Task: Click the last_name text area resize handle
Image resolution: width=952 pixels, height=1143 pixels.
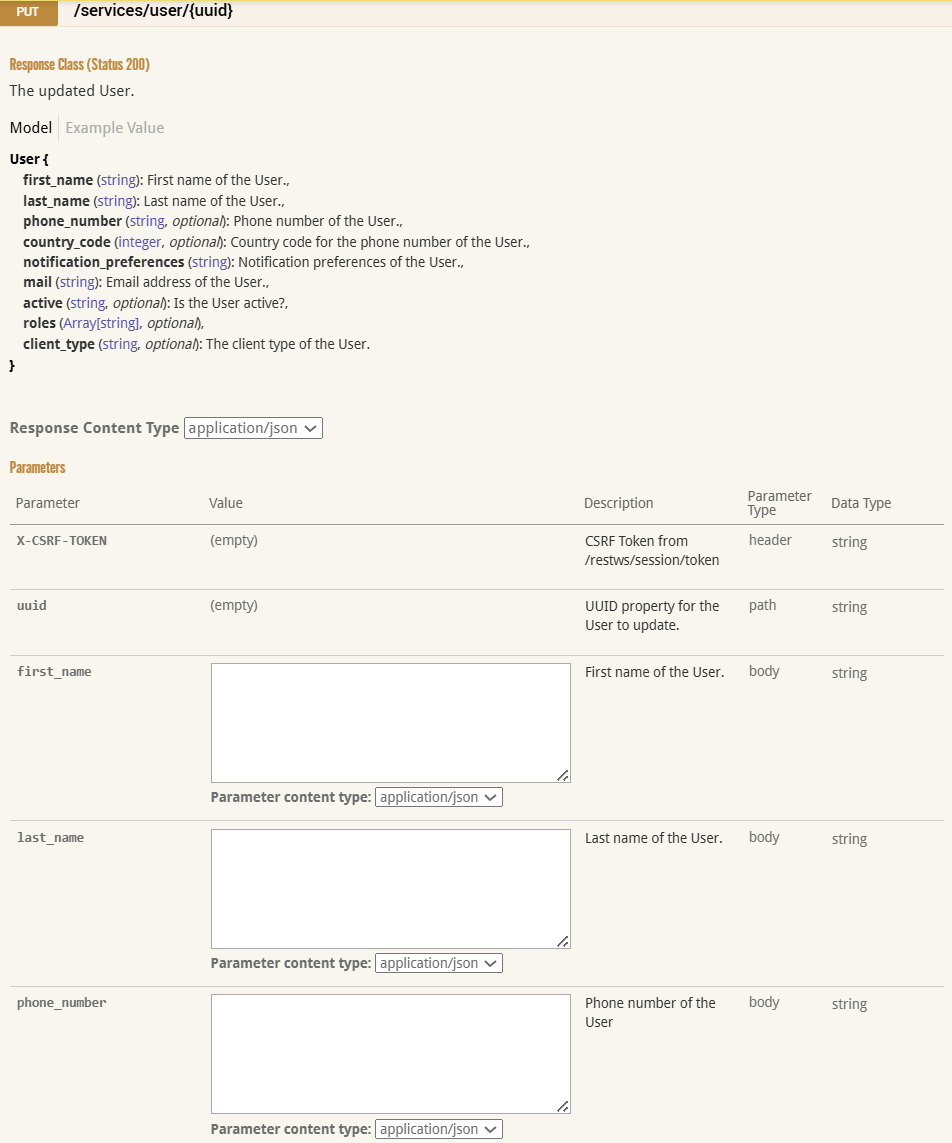Action: [x=563, y=941]
